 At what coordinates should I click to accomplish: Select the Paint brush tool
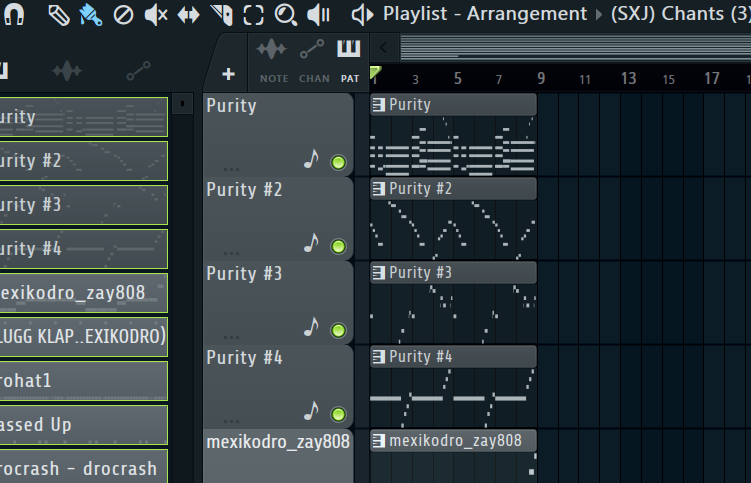tap(91, 15)
